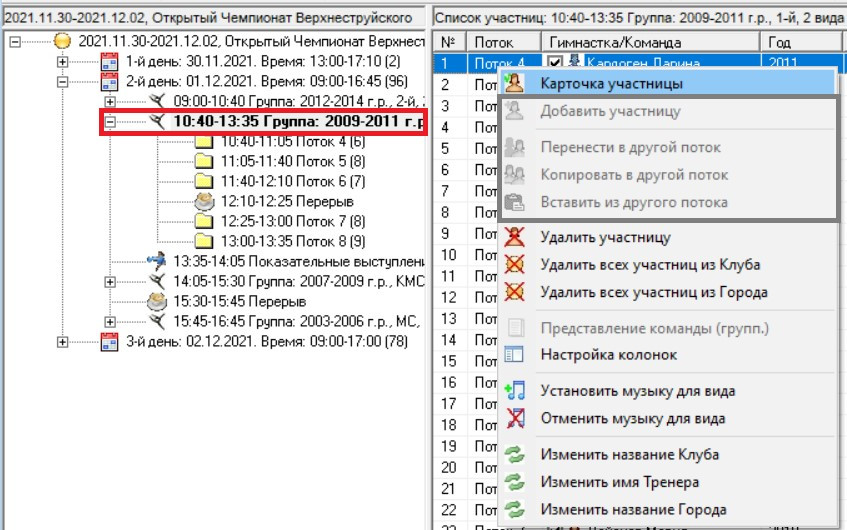Sort by the Гимнастка/Команда column header
The width and height of the screenshot is (847, 530).
click(x=615, y=42)
